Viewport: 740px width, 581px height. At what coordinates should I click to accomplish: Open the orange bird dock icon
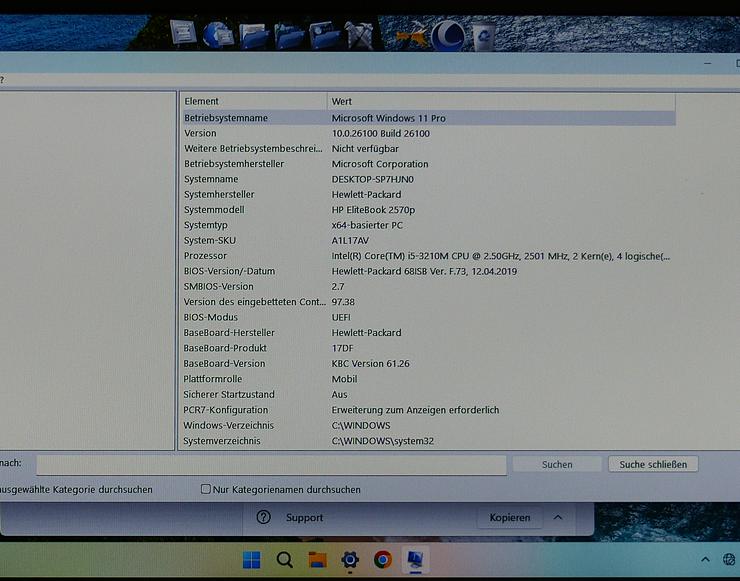coord(412,37)
